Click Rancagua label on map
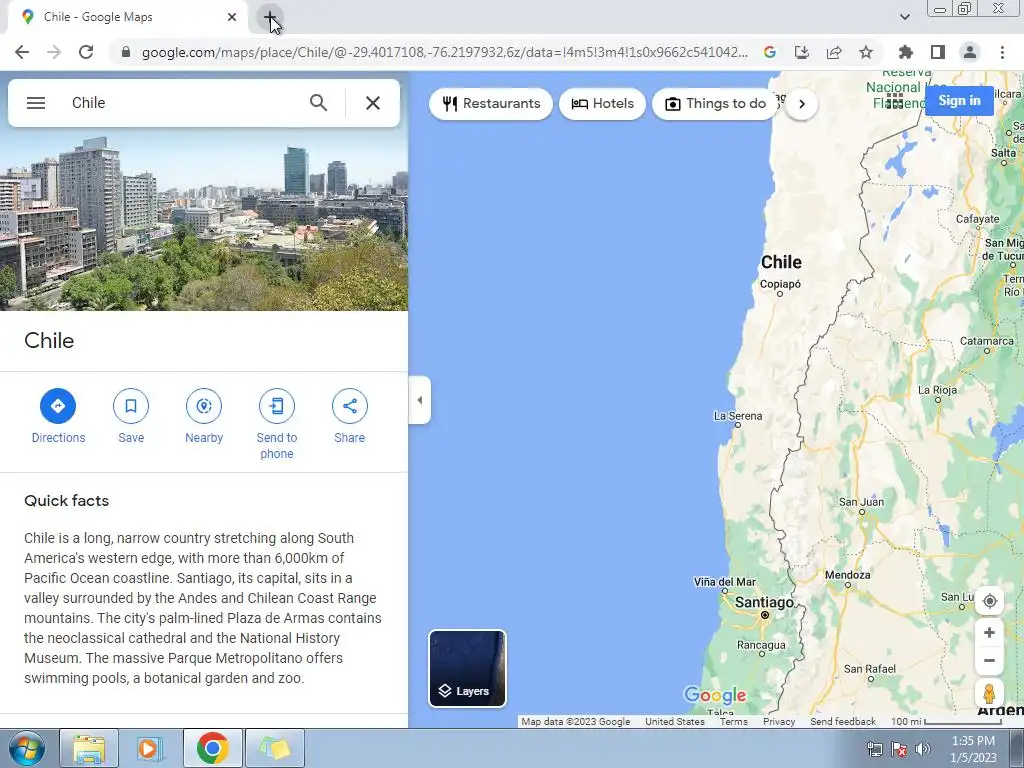This screenshot has height=768, width=1024. (x=761, y=645)
